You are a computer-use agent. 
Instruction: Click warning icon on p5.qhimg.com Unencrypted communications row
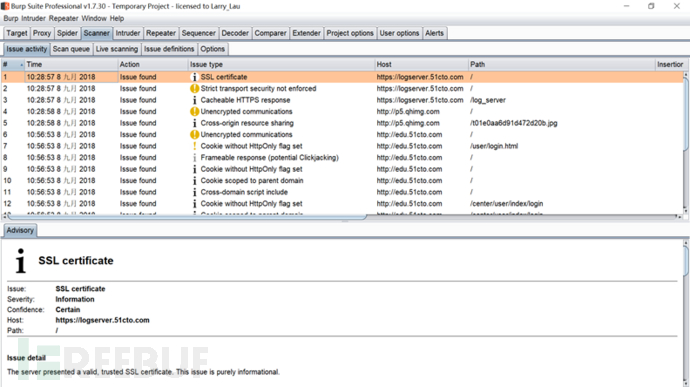(195, 111)
